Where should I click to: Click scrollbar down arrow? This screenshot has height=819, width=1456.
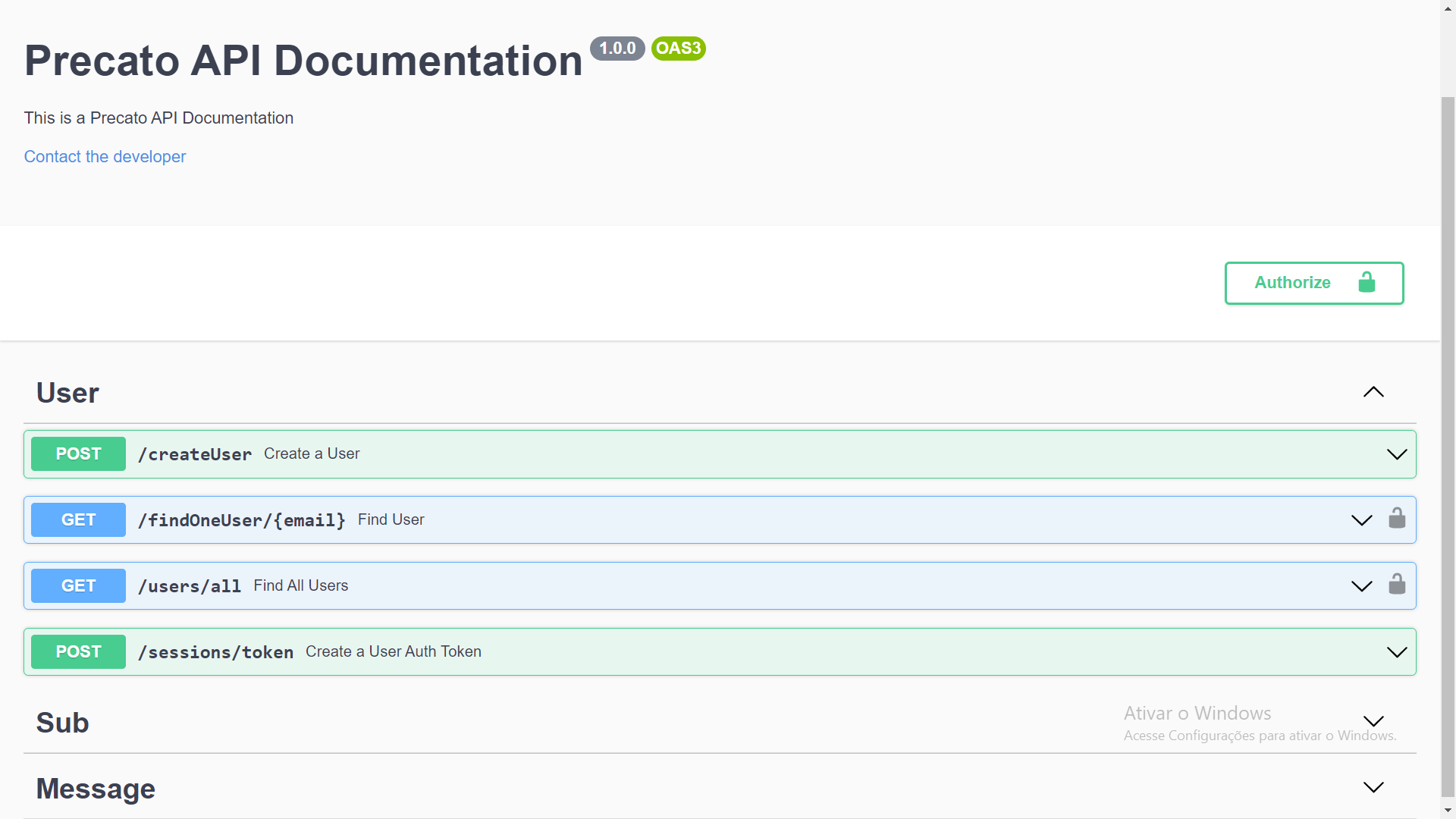(x=1448, y=811)
